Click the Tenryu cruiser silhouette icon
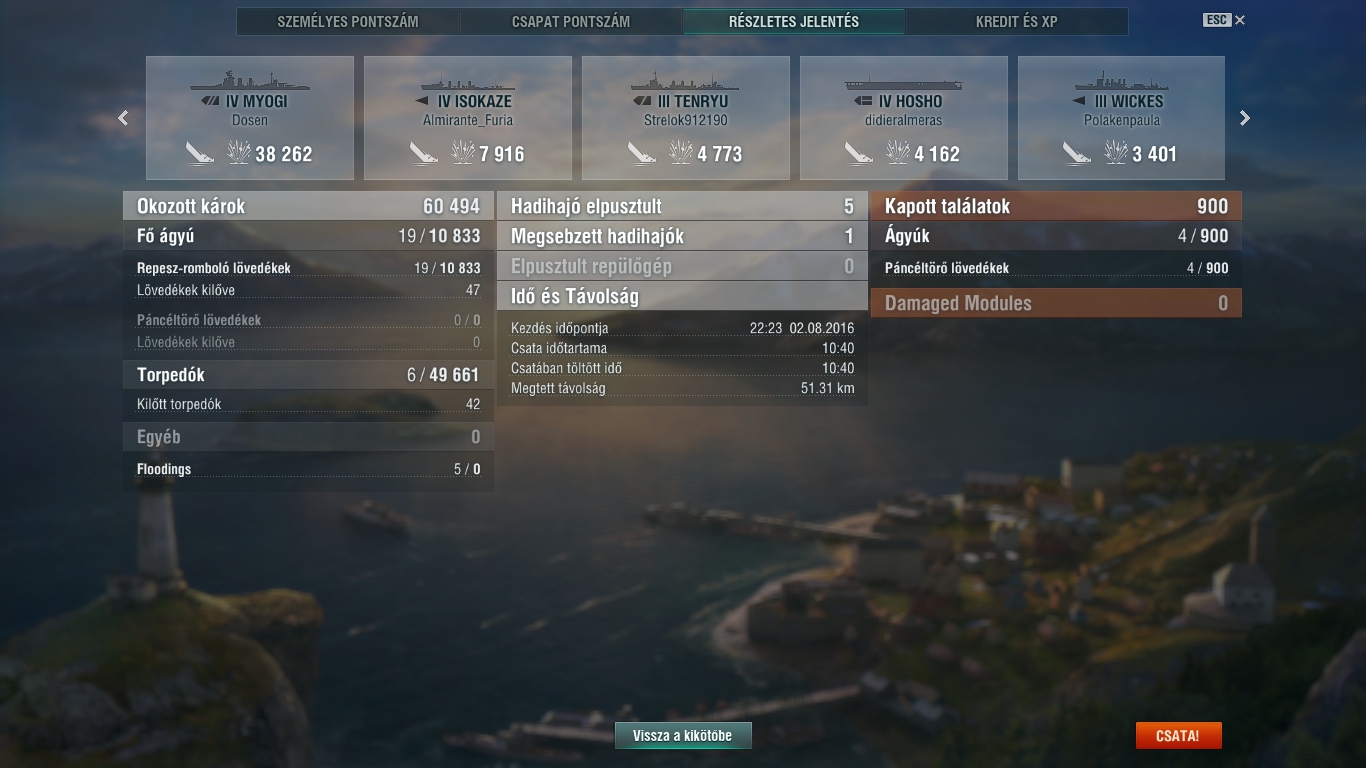Viewport: 1366px width, 768px height. click(686, 80)
